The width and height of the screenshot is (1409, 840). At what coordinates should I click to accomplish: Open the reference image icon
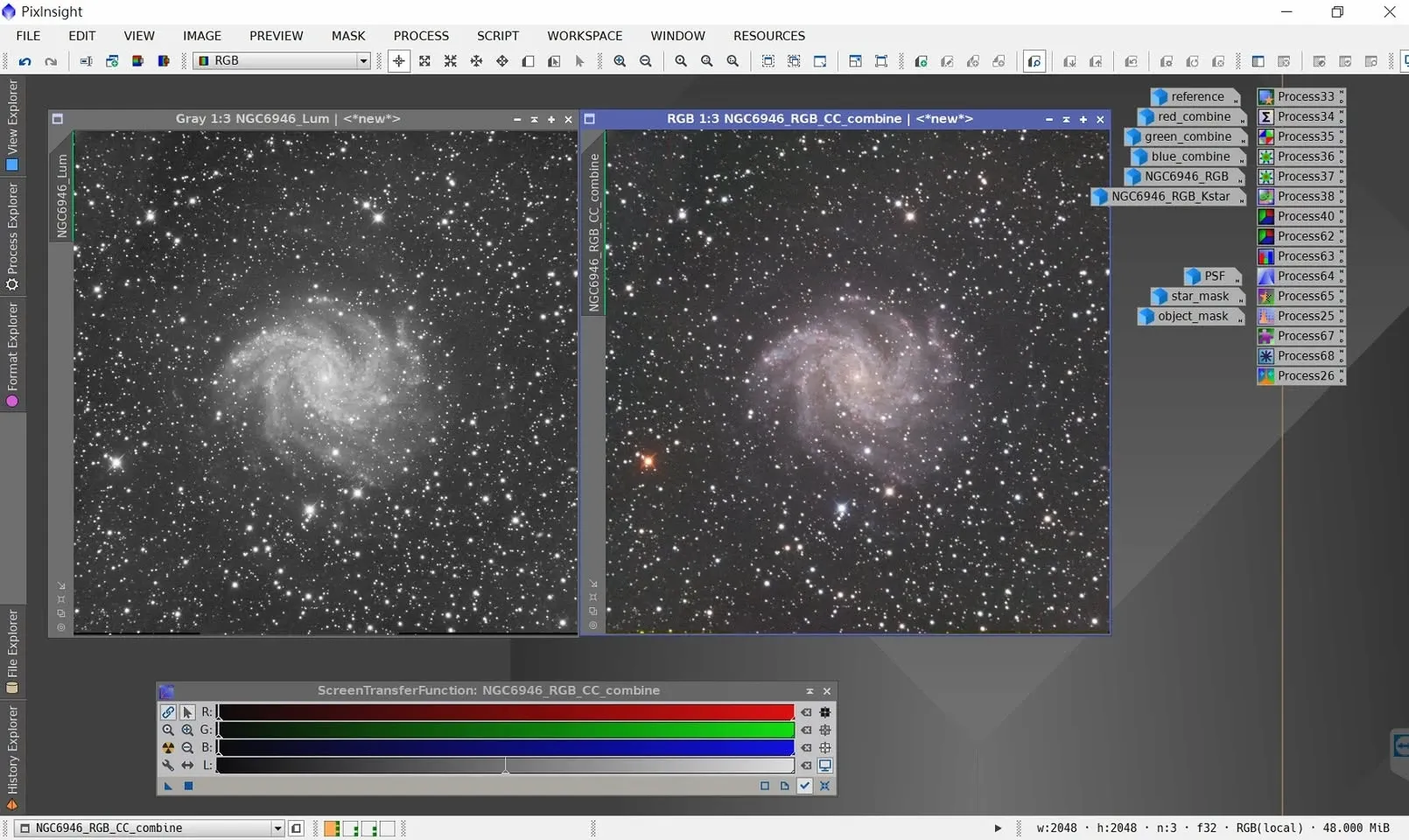pos(1195,97)
